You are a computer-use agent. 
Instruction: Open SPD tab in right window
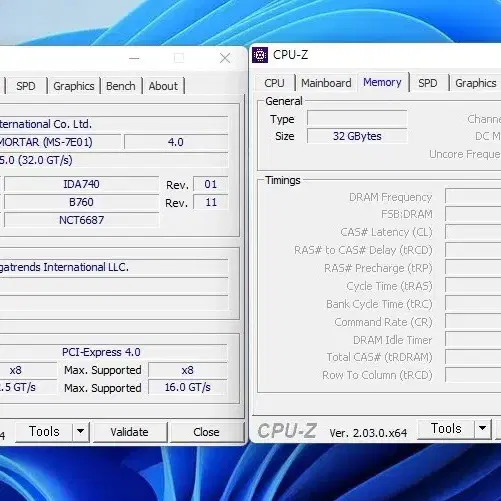pos(428,83)
